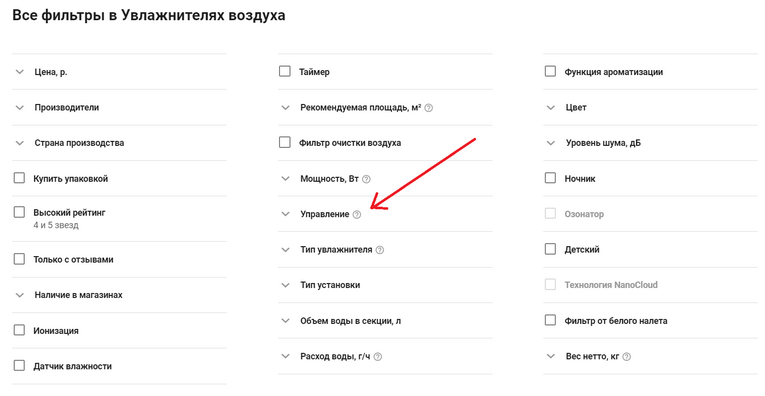Screen dimensions: 765x396
Task: Click help icon beside Тип увлажнителя
Action: 380,250
